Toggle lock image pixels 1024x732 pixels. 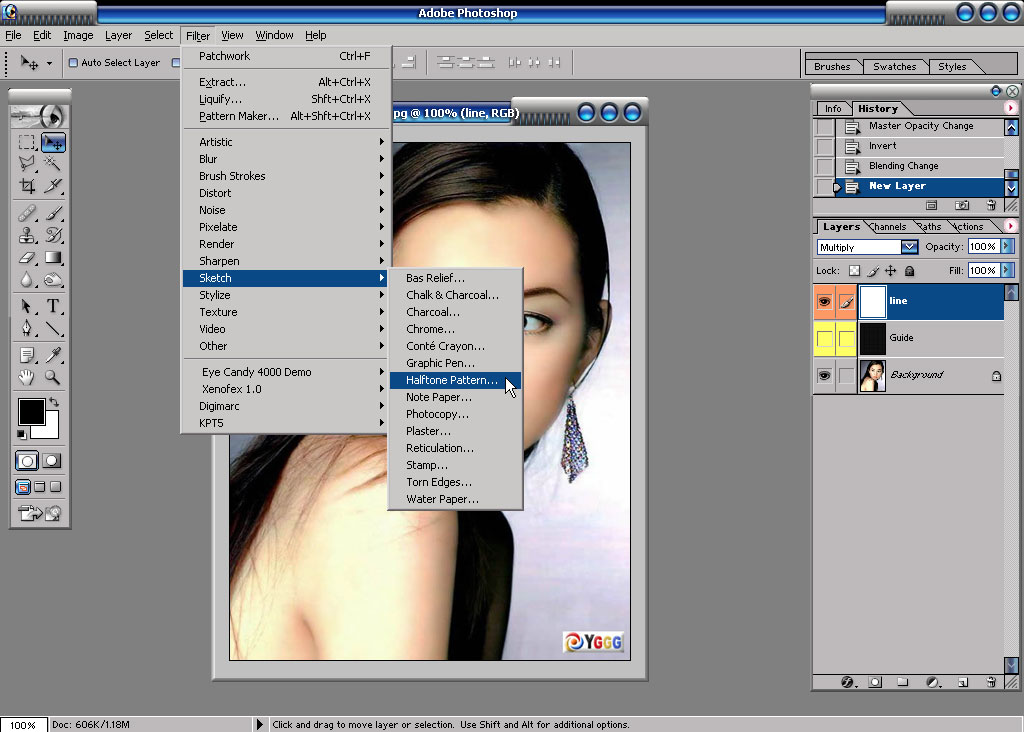tap(873, 271)
